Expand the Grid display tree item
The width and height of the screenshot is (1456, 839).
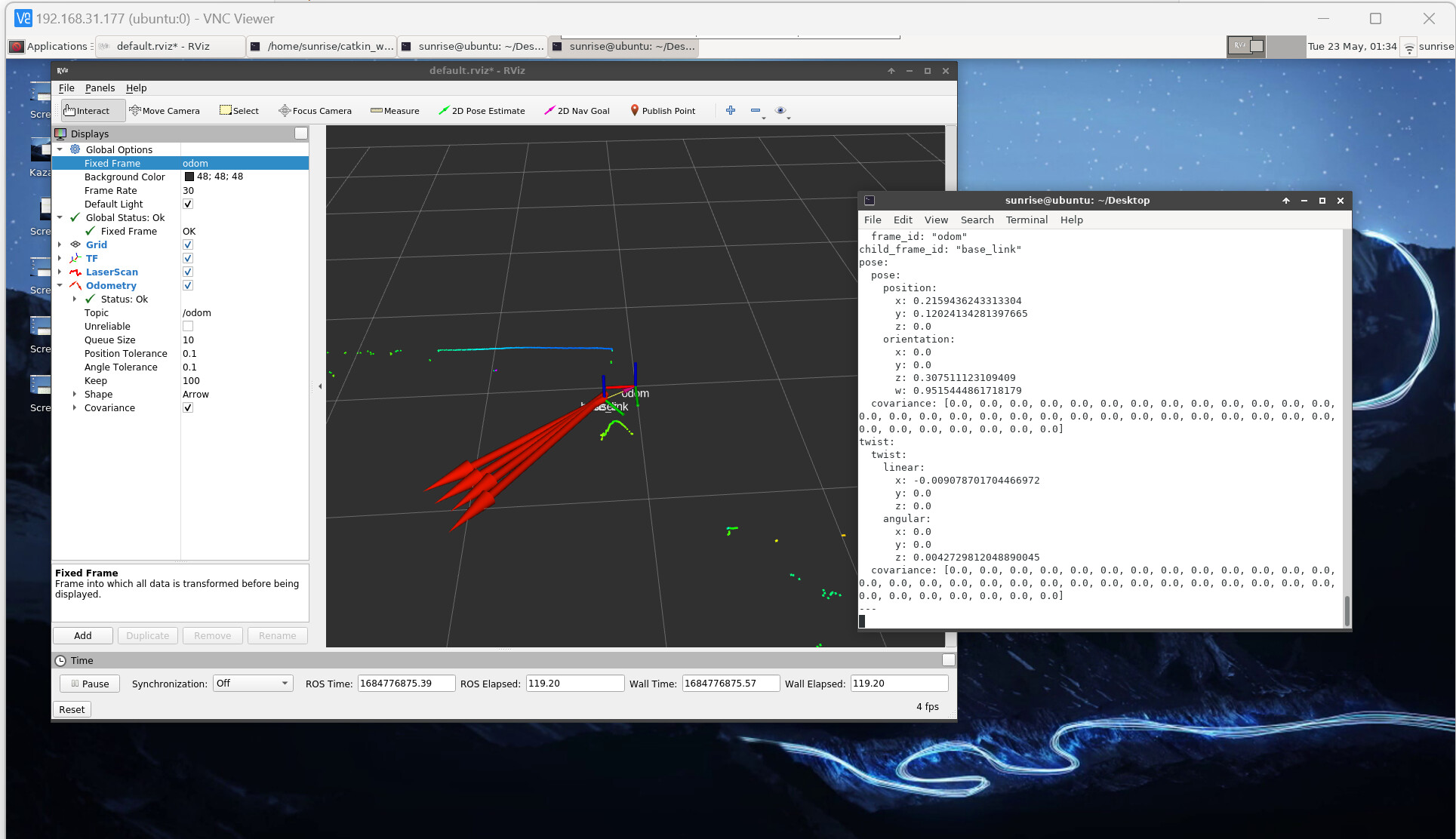60,244
